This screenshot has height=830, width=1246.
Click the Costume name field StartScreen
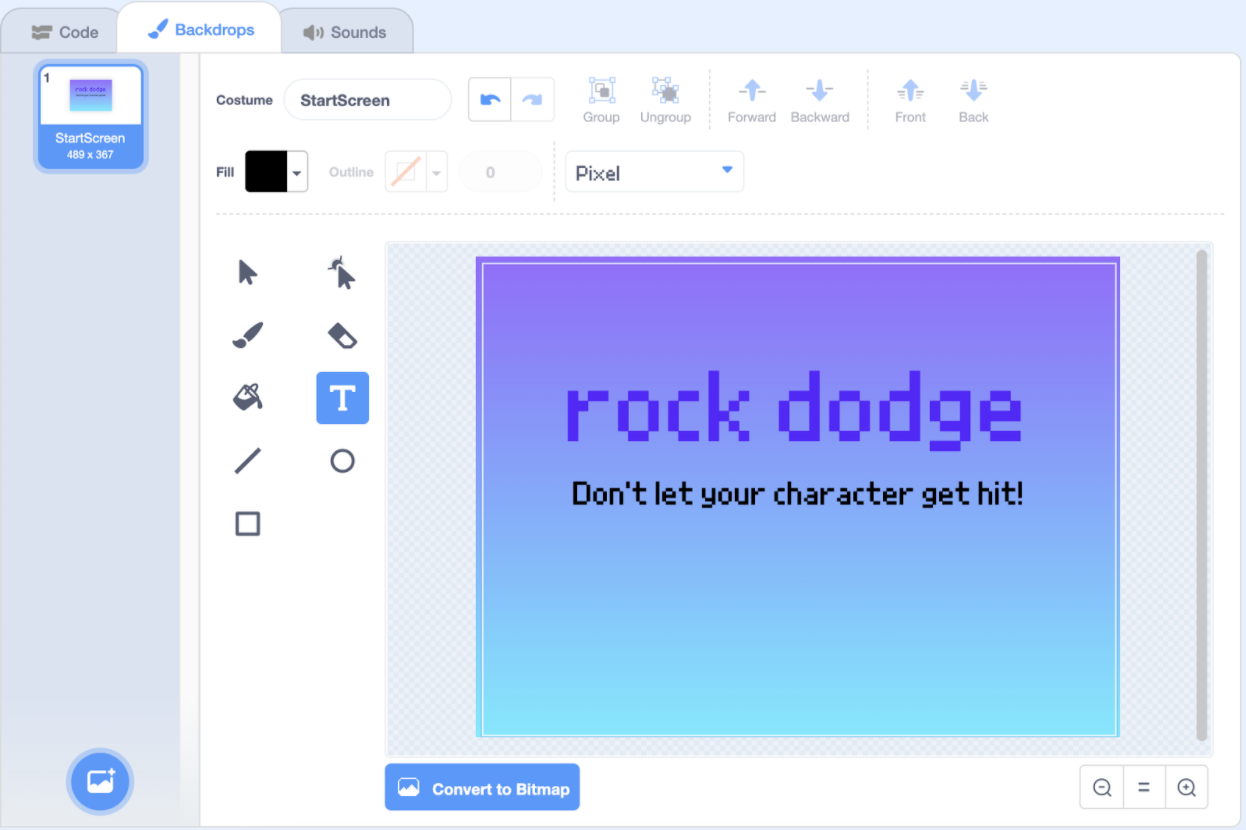pyautogui.click(x=368, y=100)
